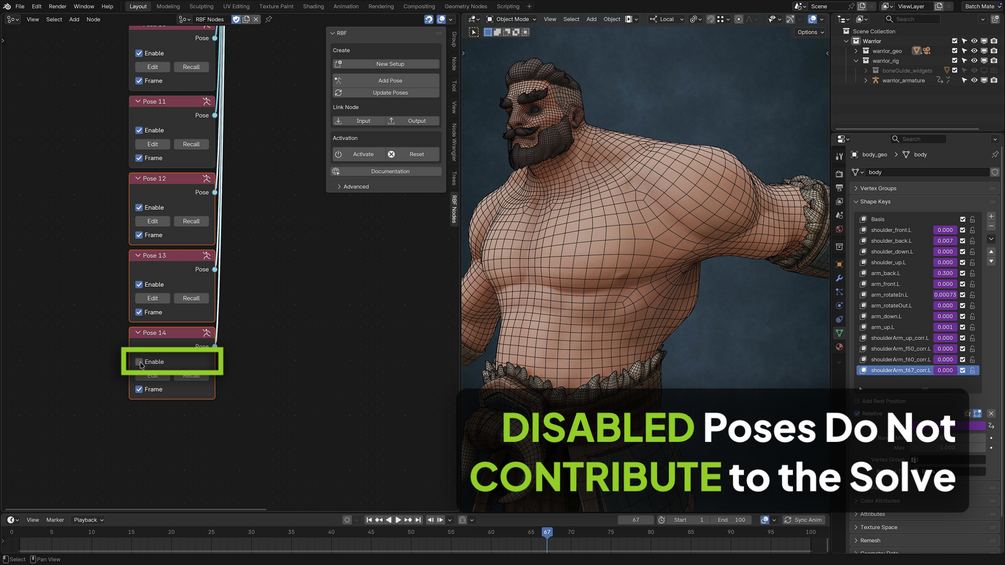Open the Modifiers wrench tab icon
The width and height of the screenshot is (1005, 565).
(x=839, y=278)
